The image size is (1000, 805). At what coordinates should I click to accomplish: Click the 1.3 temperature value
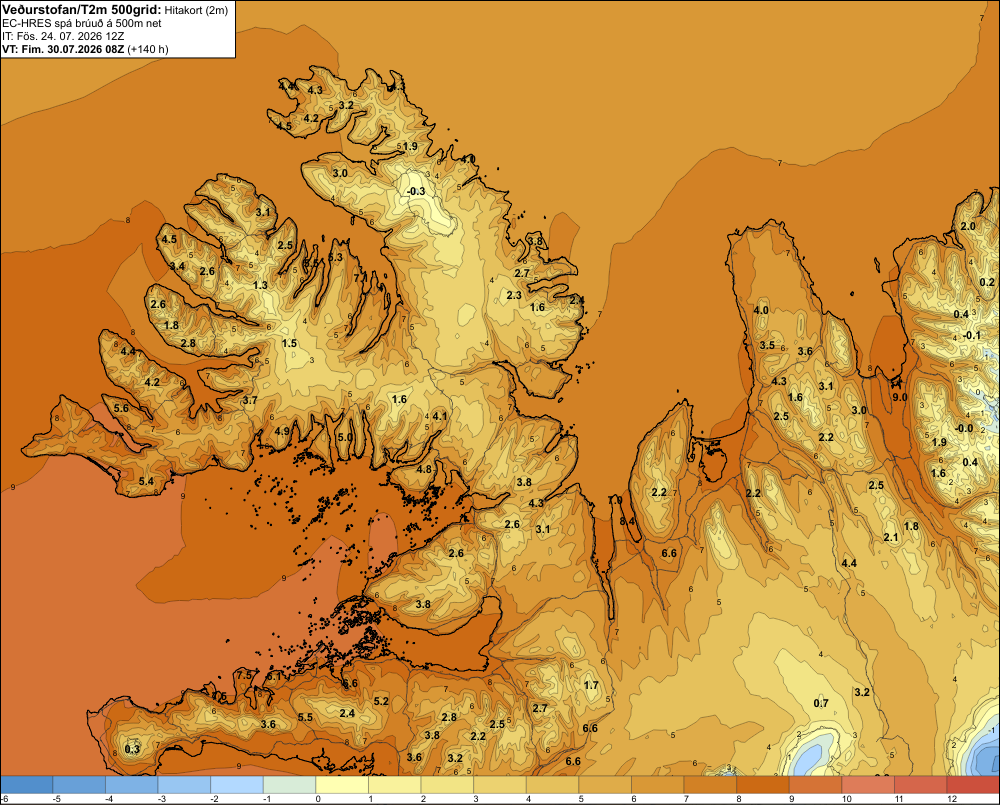(x=260, y=285)
